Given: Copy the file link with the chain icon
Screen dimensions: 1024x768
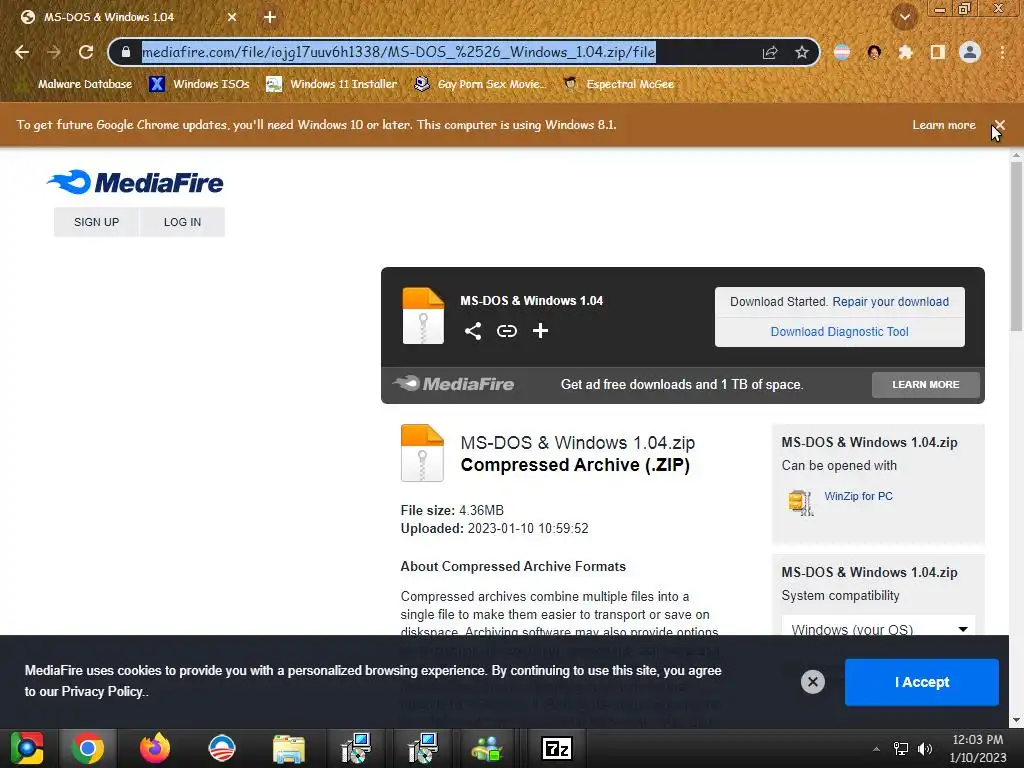Looking at the screenshot, I should 507,331.
